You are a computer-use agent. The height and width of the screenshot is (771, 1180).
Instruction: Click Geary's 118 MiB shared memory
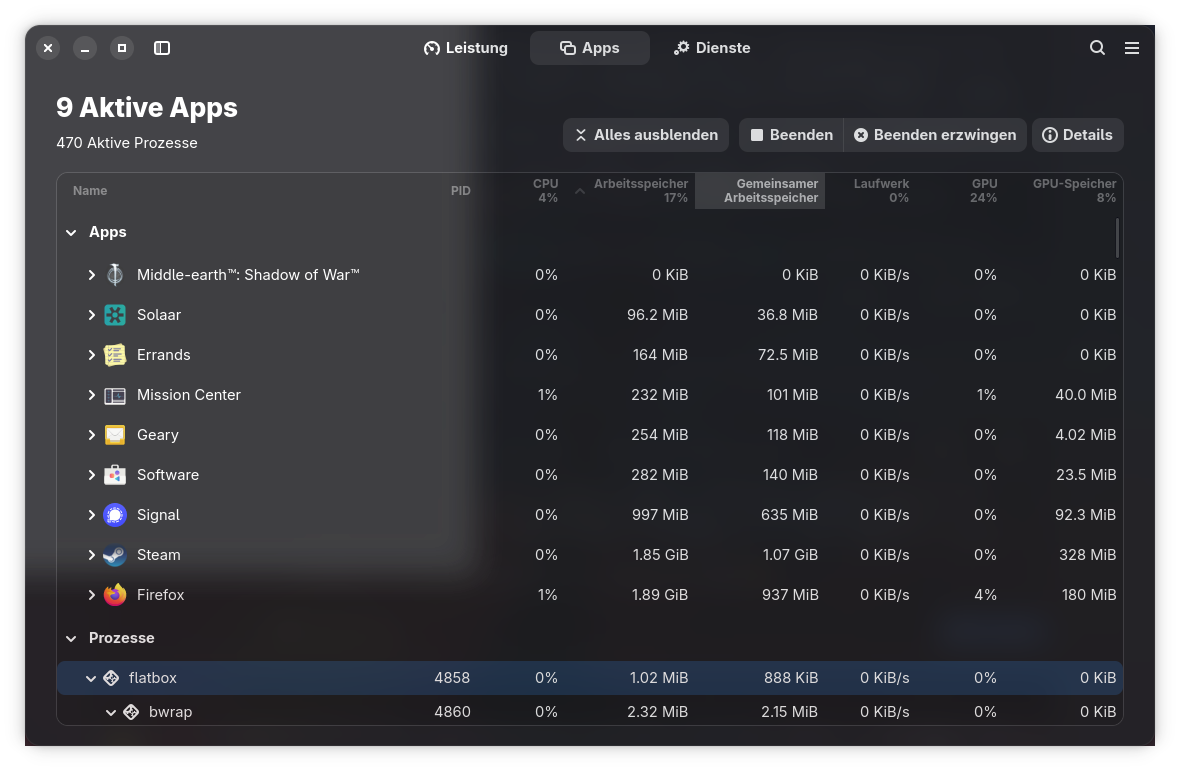(x=792, y=435)
